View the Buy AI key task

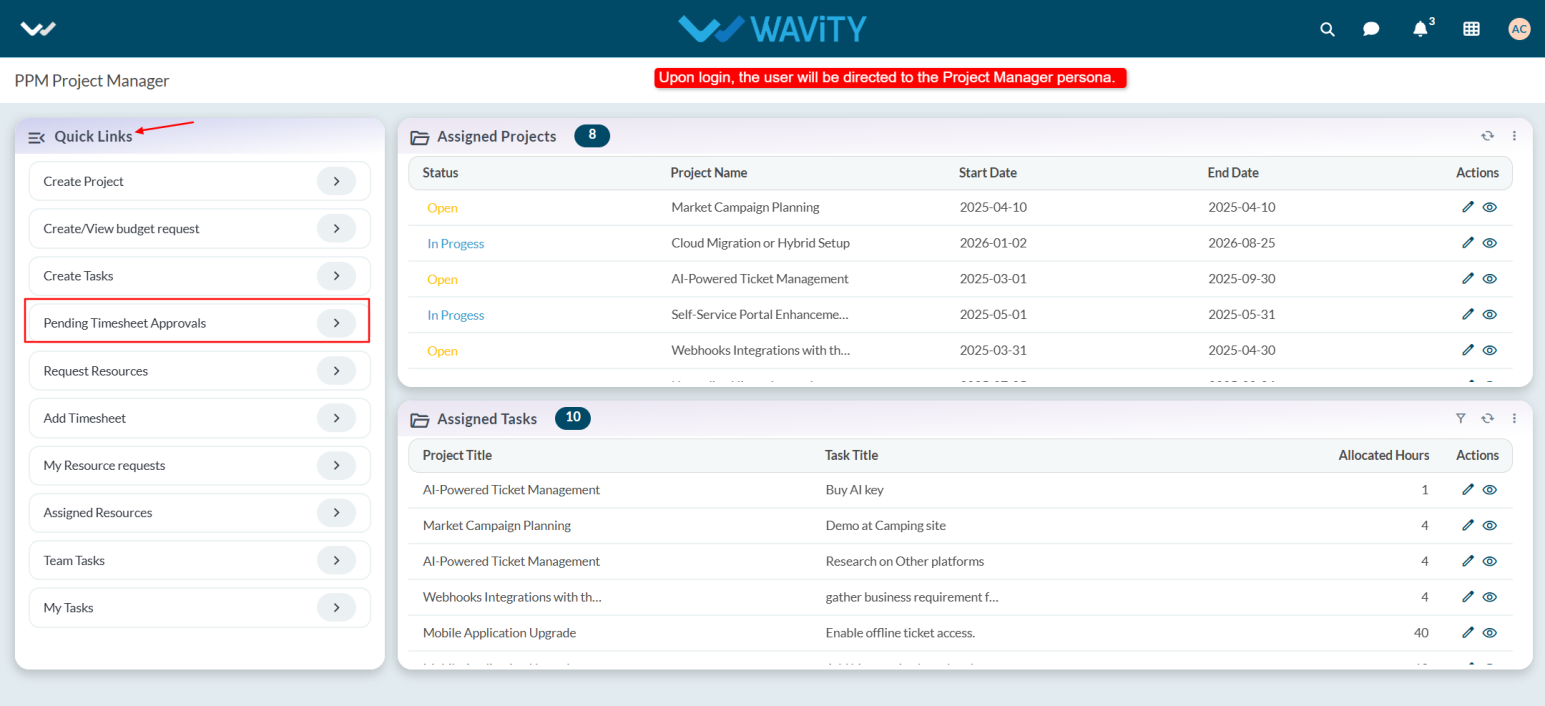click(x=1489, y=490)
